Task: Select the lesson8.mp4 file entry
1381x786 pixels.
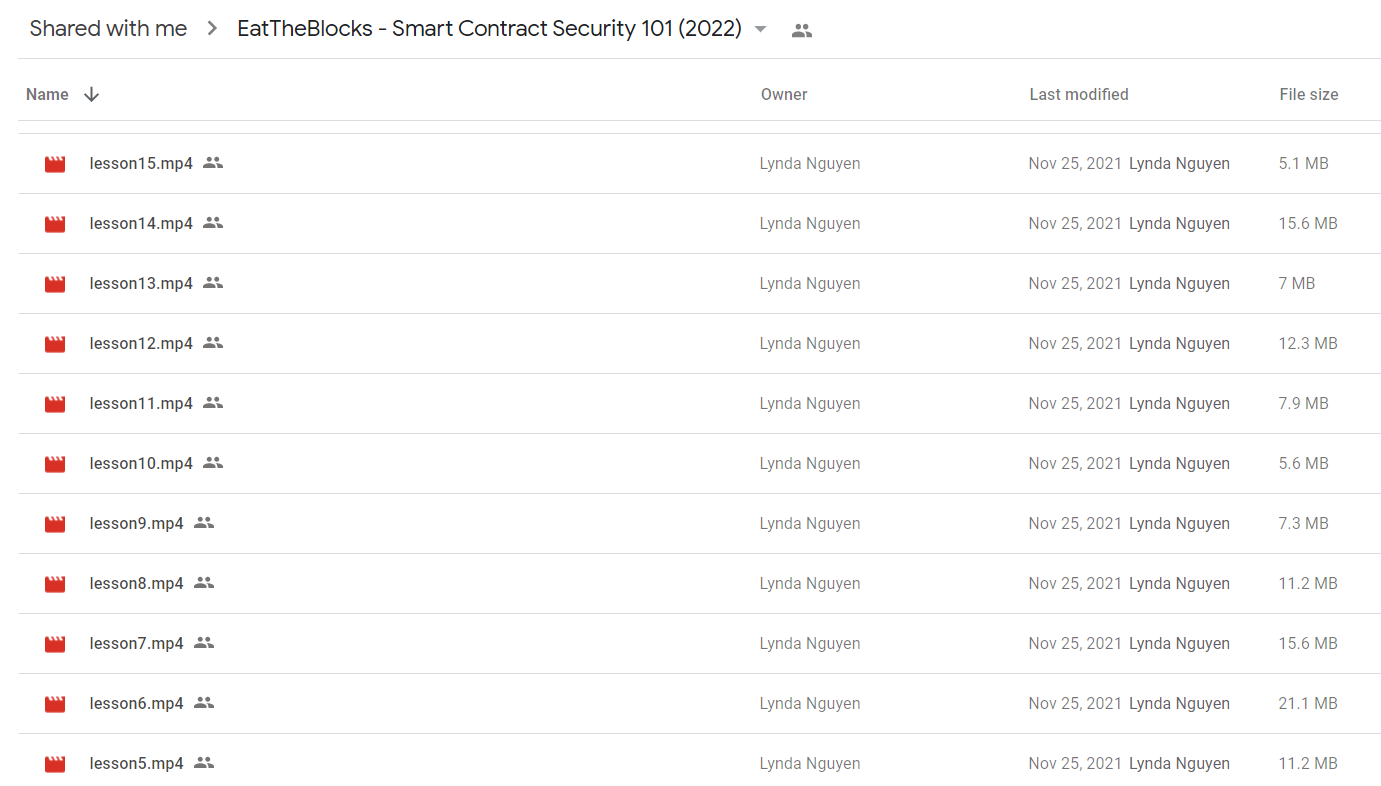Action: pyautogui.click(x=699, y=584)
